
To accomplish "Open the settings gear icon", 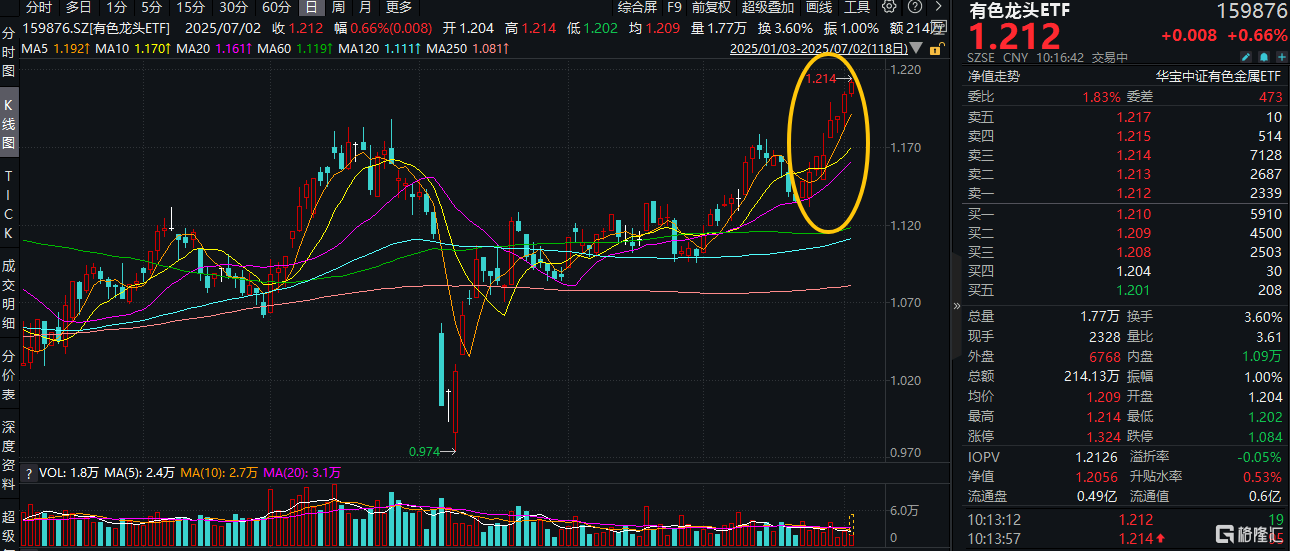I will [890, 7].
